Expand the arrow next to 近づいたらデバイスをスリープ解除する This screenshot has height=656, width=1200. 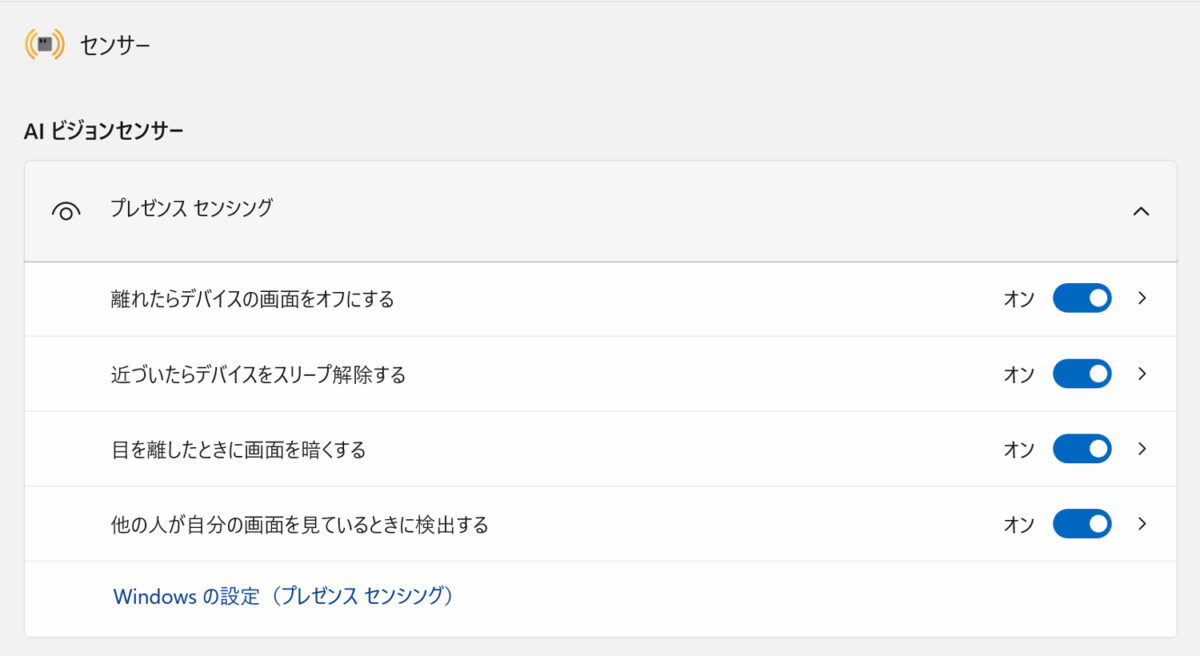[1142, 374]
